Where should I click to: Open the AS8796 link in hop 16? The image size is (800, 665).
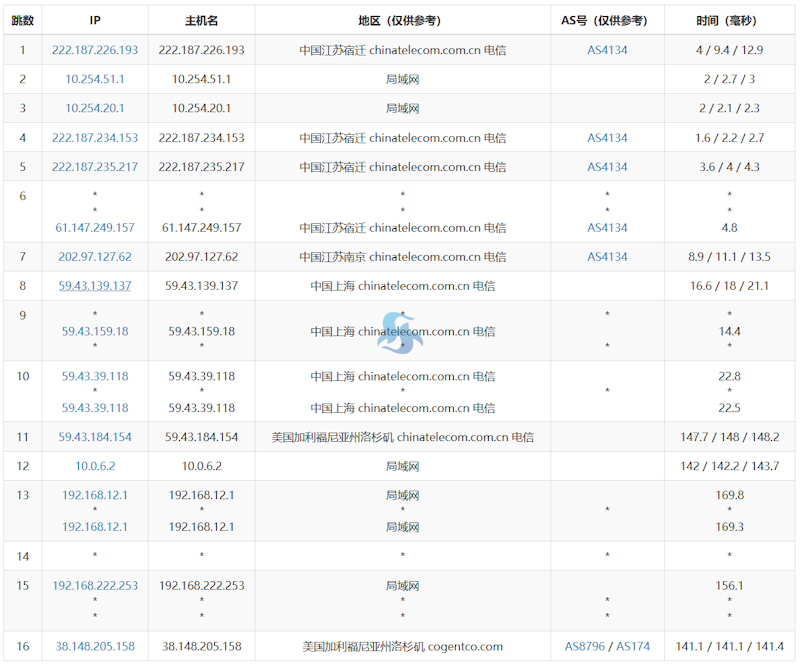pyautogui.click(x=585, y=647)
